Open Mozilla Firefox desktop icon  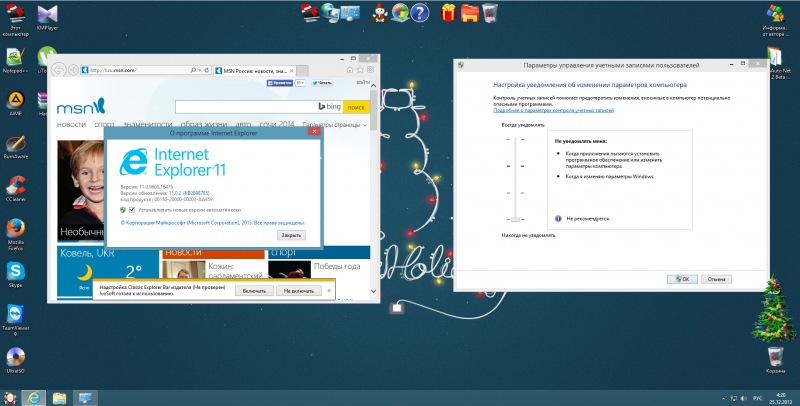(15, 235)
